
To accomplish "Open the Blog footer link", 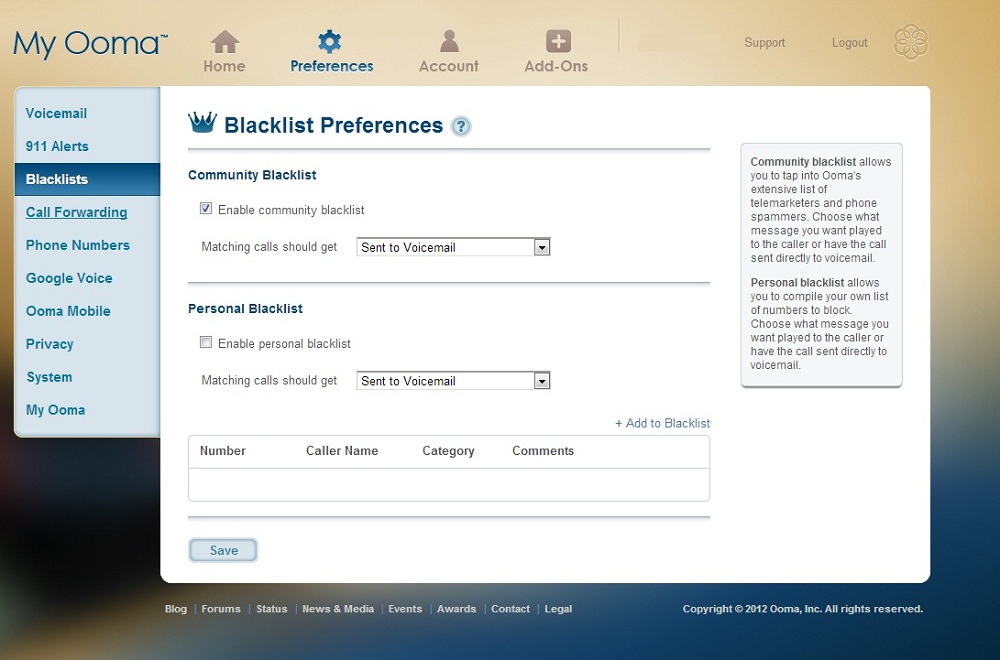I will coord(175,609).
